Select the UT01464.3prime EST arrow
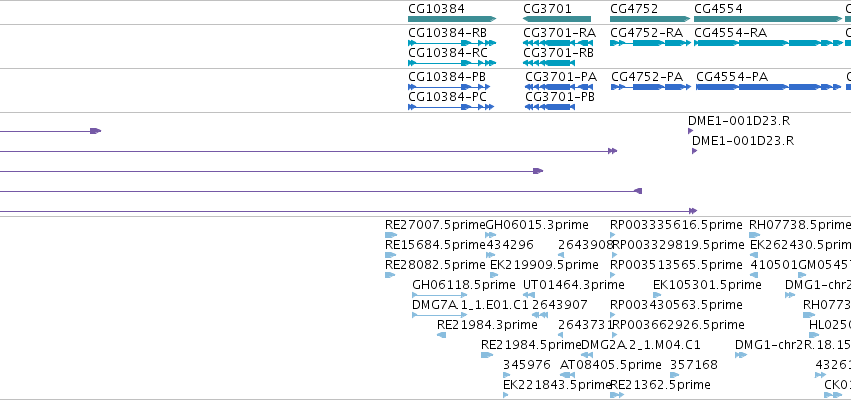Viewport: 851px width, 400px height. [529, 295]
